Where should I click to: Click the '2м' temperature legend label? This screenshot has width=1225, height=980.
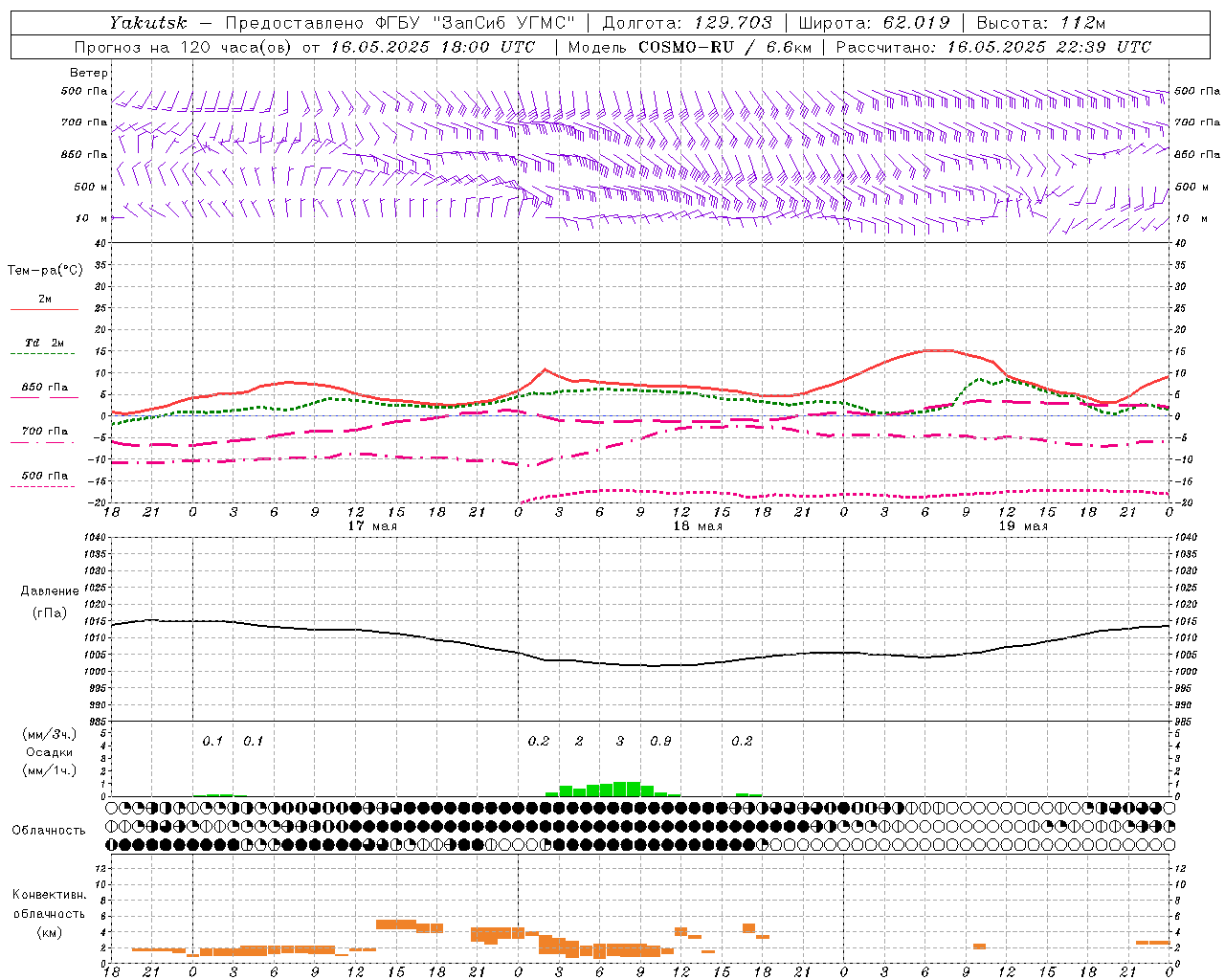pyautogui.click(x=45, y=299)
